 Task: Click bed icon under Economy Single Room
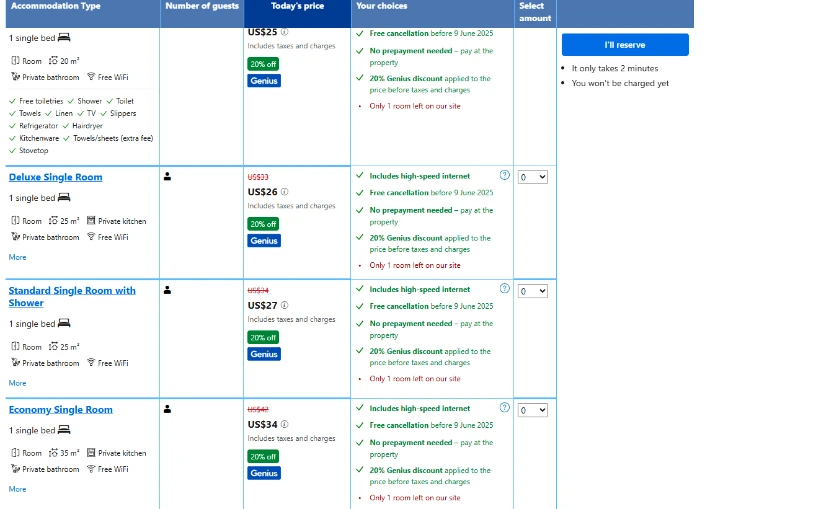coord(64,430)
